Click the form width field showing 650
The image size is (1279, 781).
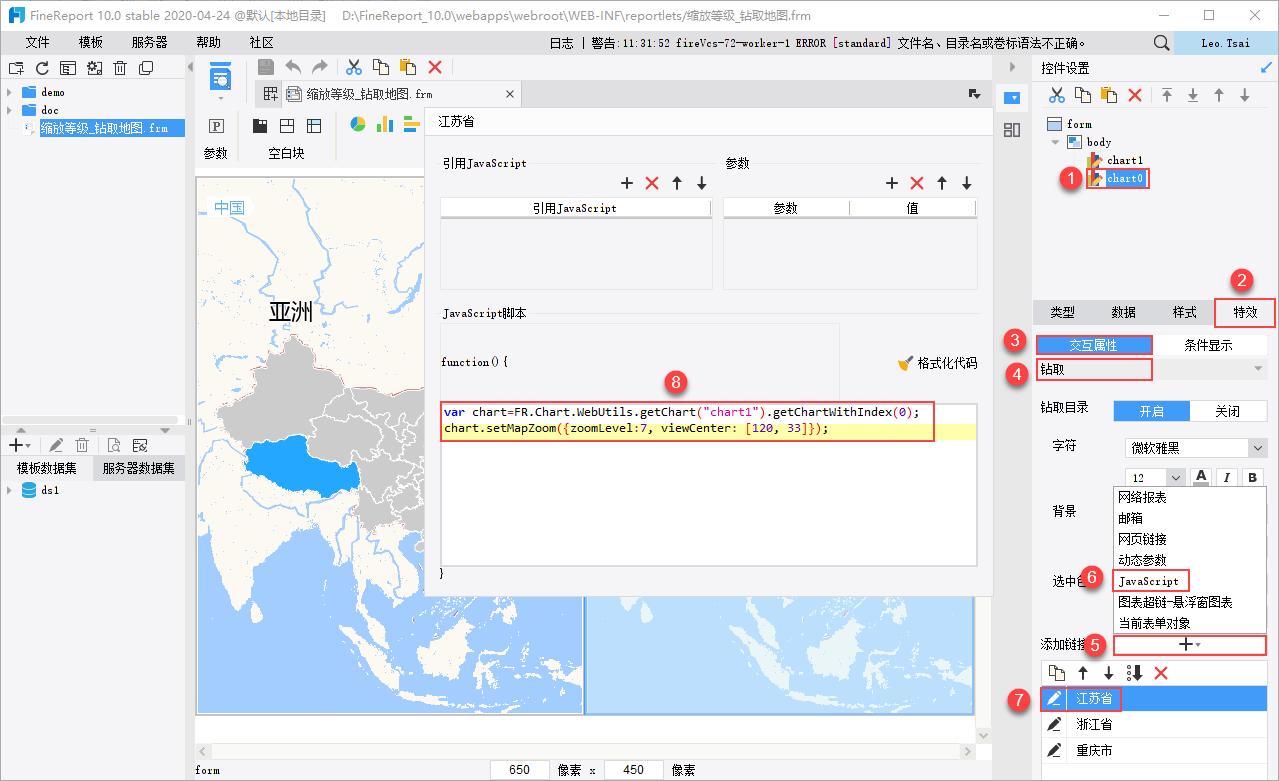pos(519,770)
